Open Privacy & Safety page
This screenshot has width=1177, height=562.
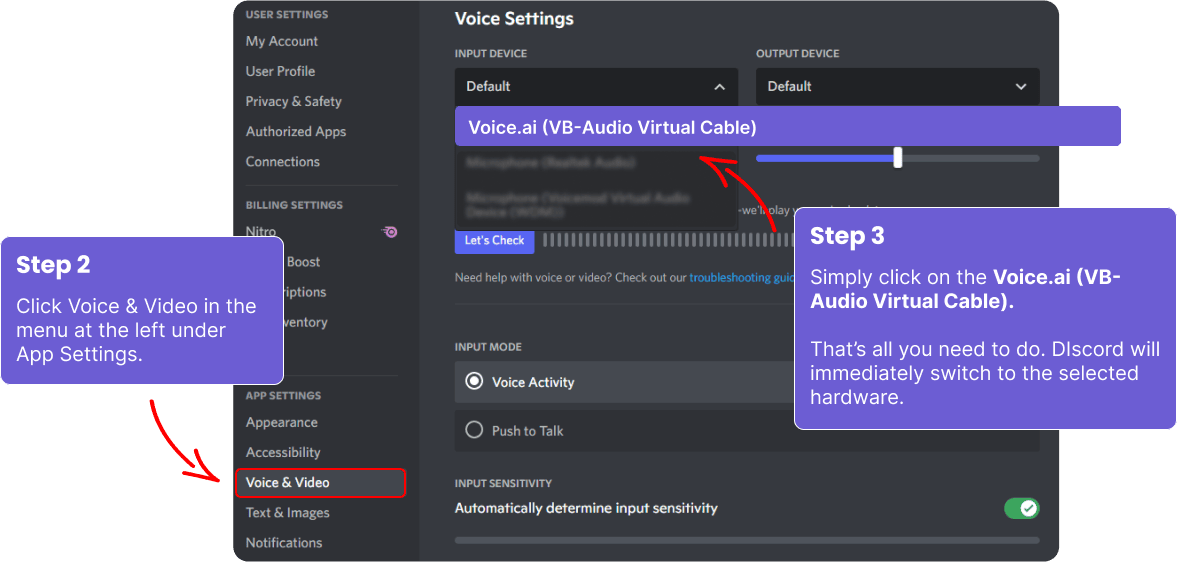(x=293, y=101)
